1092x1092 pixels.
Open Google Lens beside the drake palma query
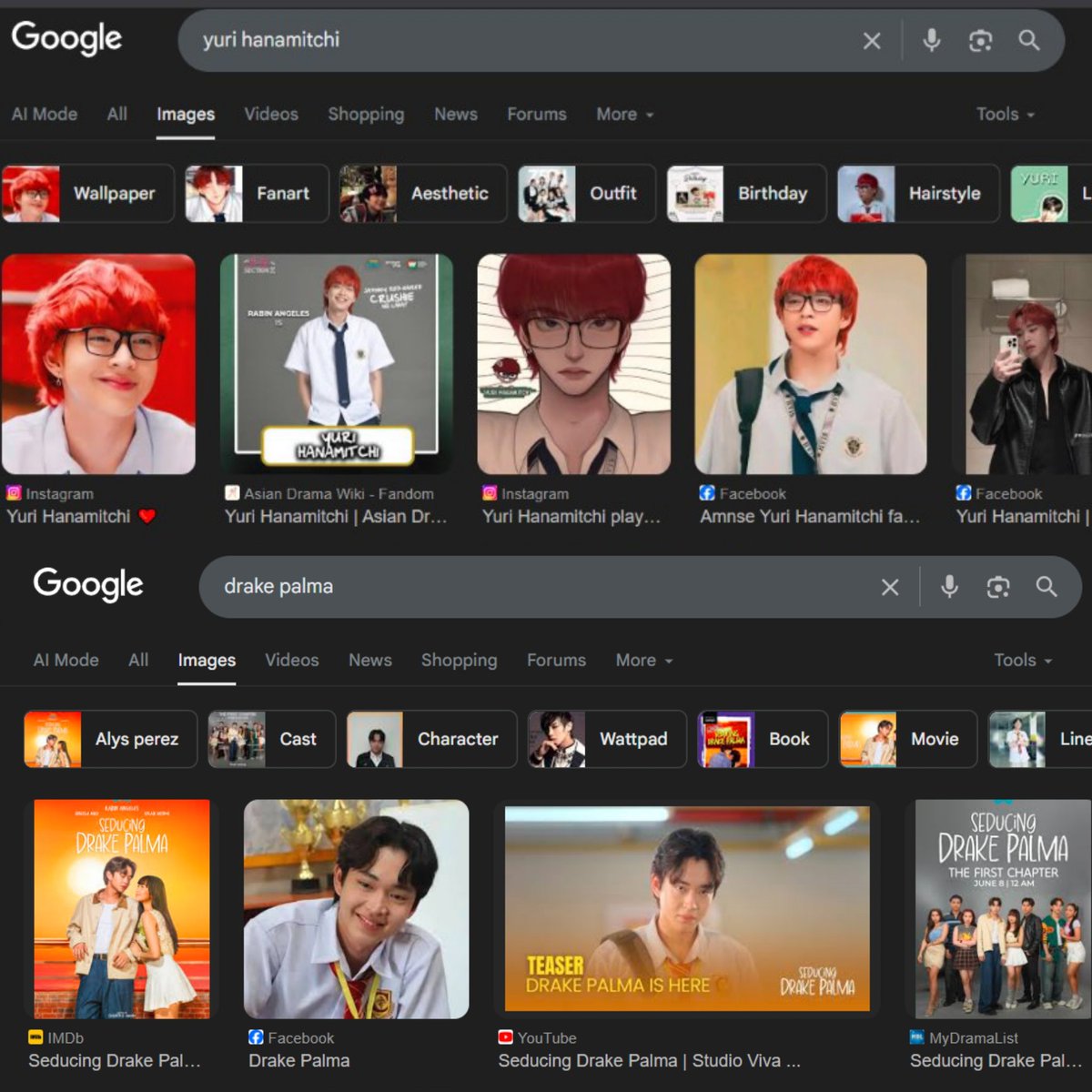coord(998,587)
